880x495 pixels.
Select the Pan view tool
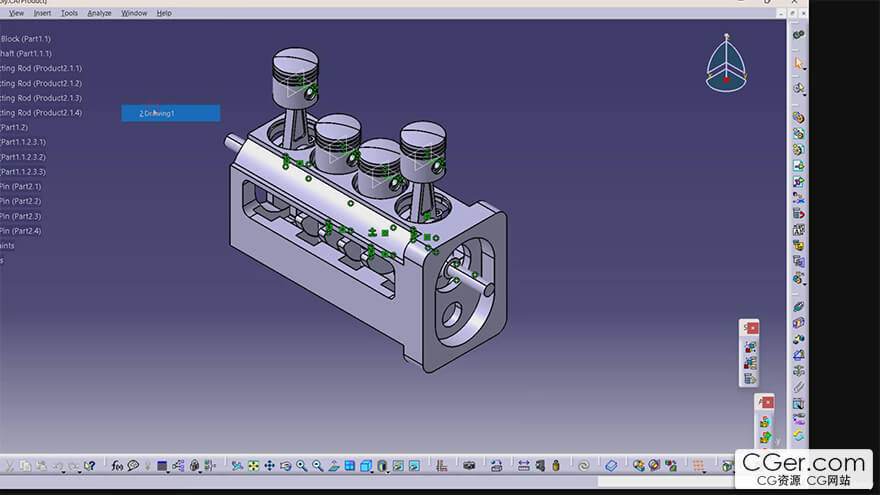[270, 466]
